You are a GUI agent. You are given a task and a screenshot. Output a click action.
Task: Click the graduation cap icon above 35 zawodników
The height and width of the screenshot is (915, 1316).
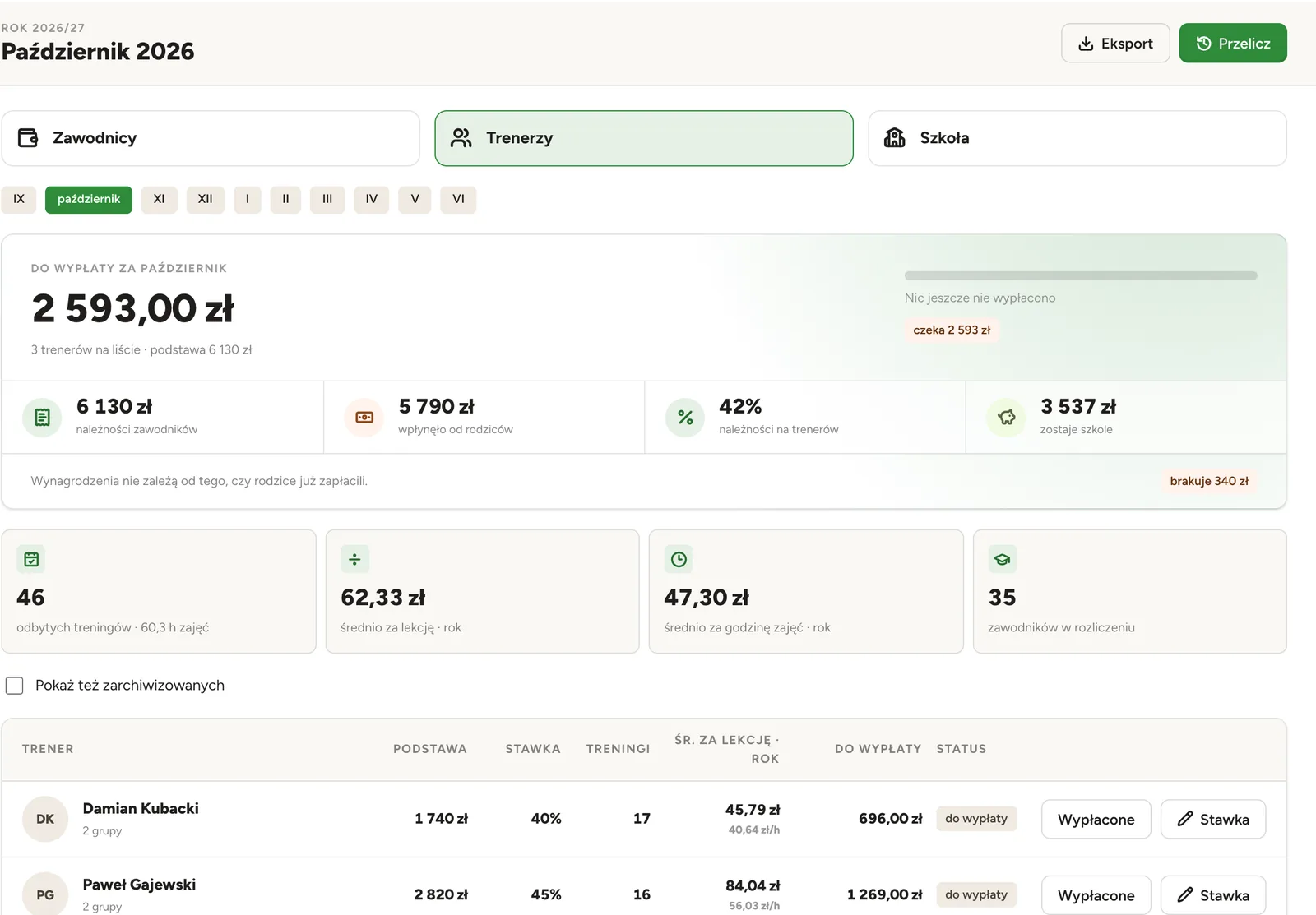[x=1003, y=559]
